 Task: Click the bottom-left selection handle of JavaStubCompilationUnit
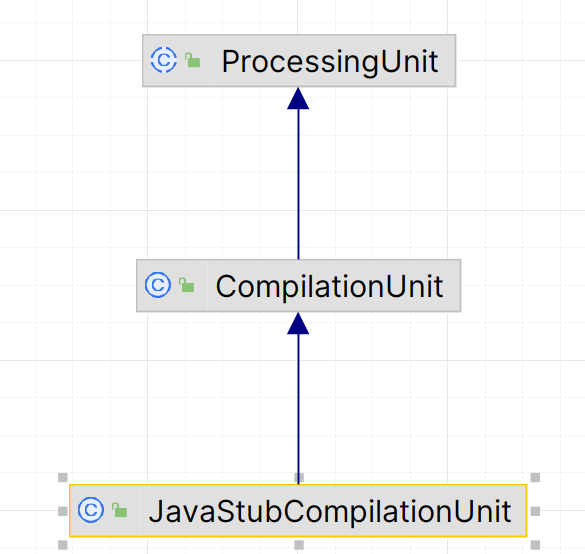pos(63,545)
